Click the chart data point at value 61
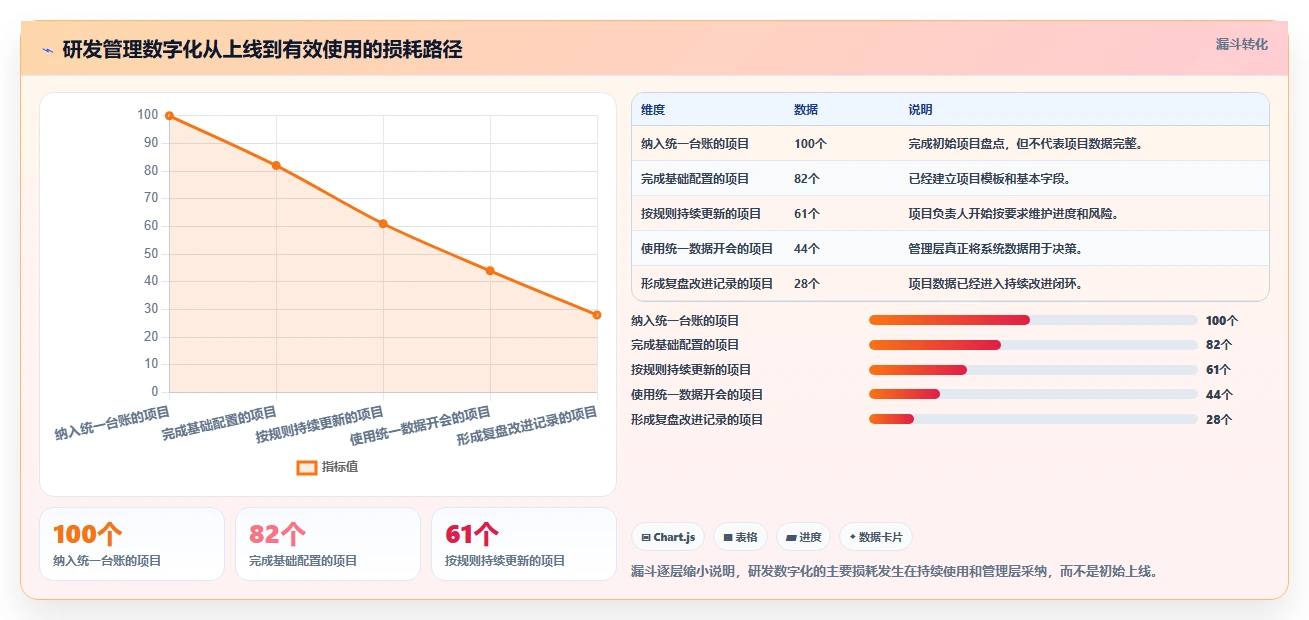The width and height of the screenshot is (1309, 620). point(383,224)
